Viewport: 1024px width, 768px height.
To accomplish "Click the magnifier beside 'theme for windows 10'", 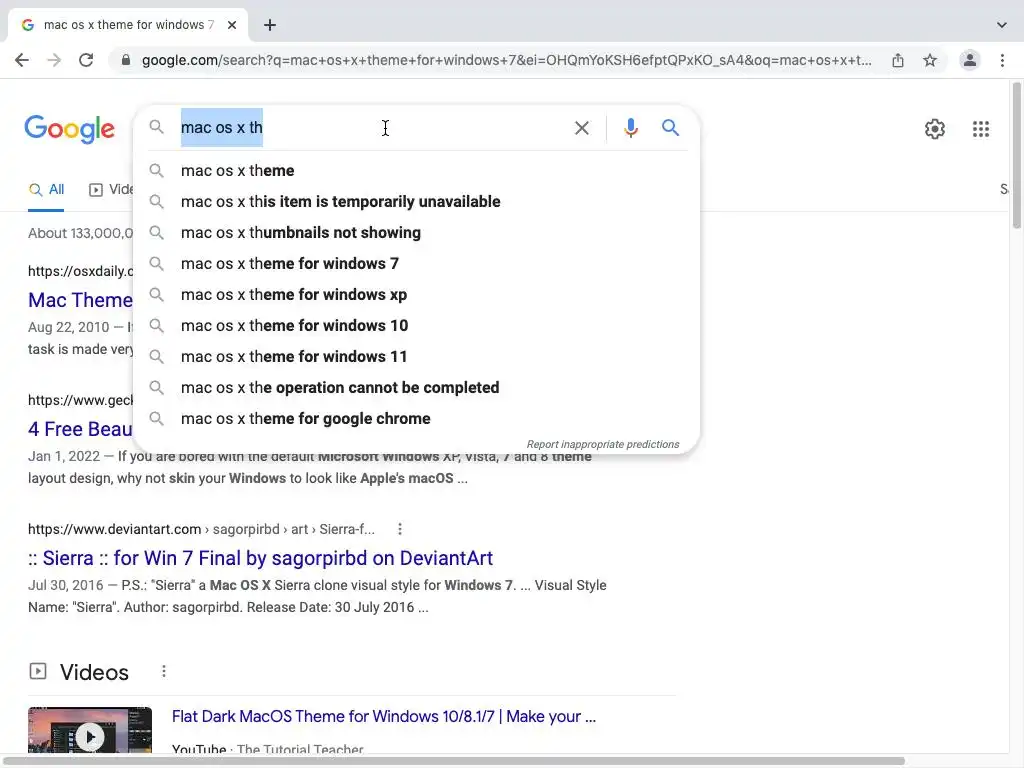I will [156, 325].
